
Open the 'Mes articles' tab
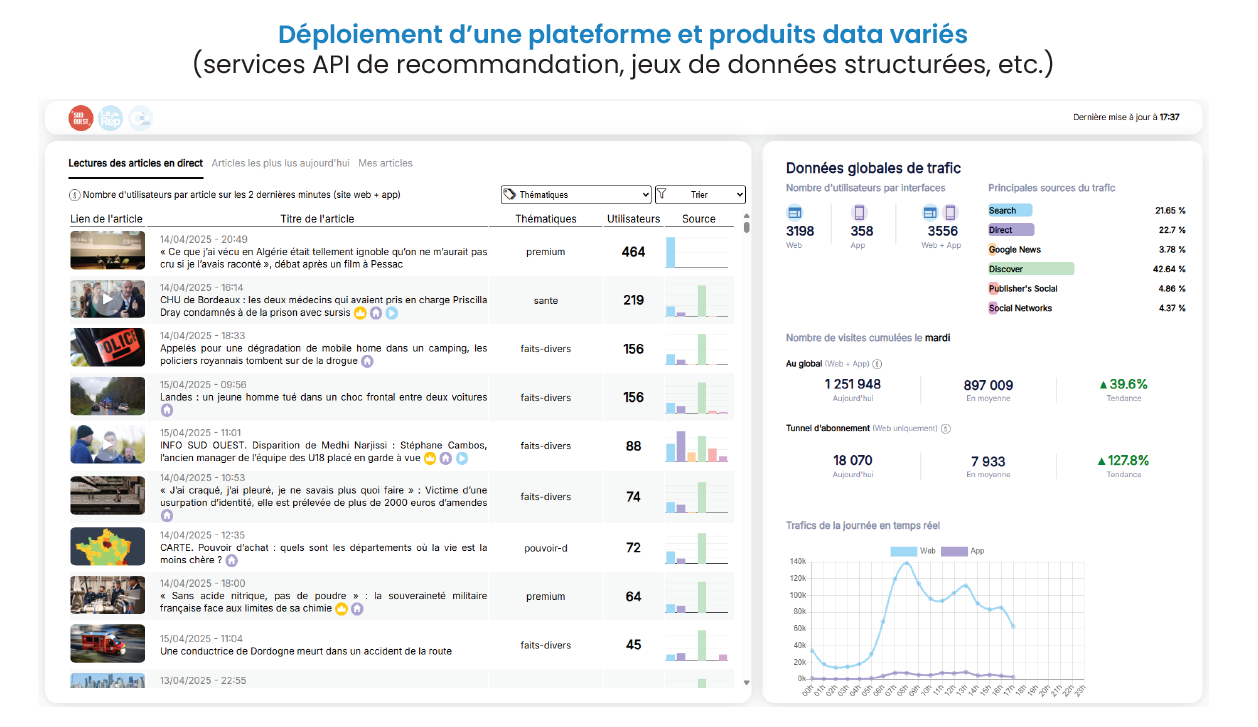[385, 163]
